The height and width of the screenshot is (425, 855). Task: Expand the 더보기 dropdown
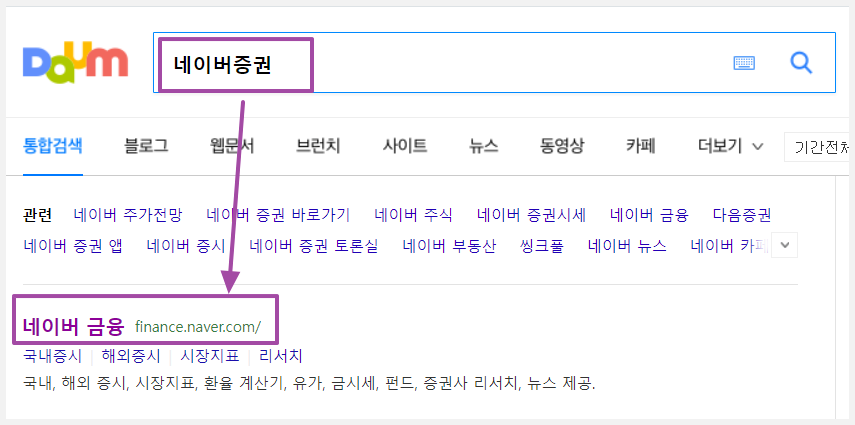tap(730, 146)
